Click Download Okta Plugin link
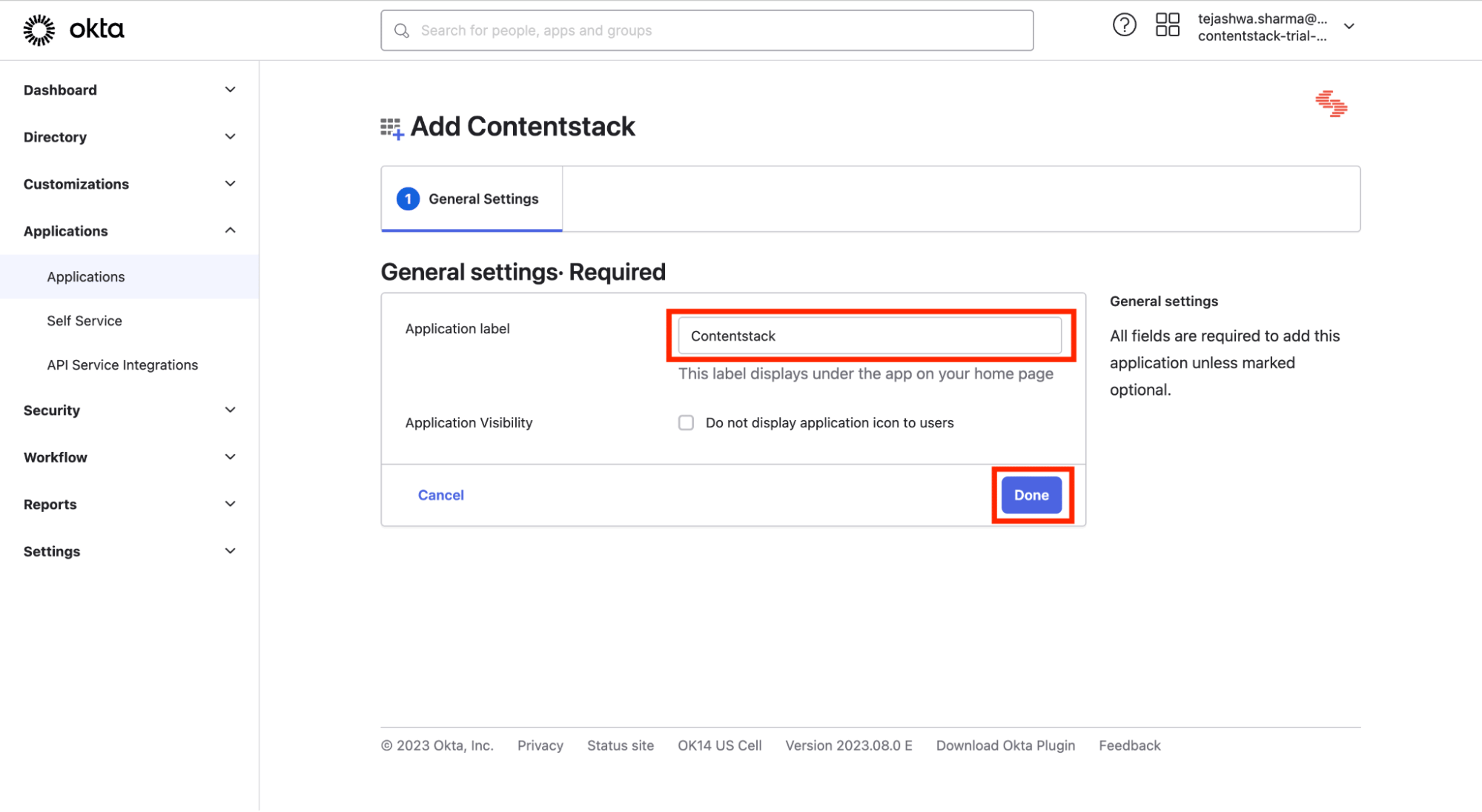 pos(1006,746)
